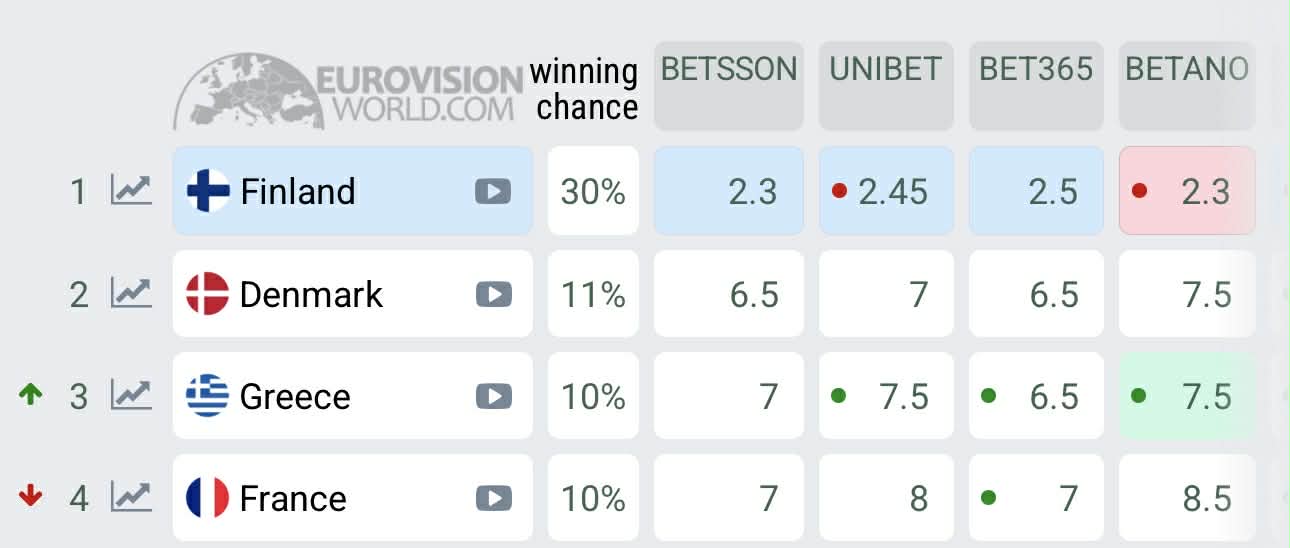1290x548 pixels.
Task: Play Greece's song video
Action: tap(493, 397)
